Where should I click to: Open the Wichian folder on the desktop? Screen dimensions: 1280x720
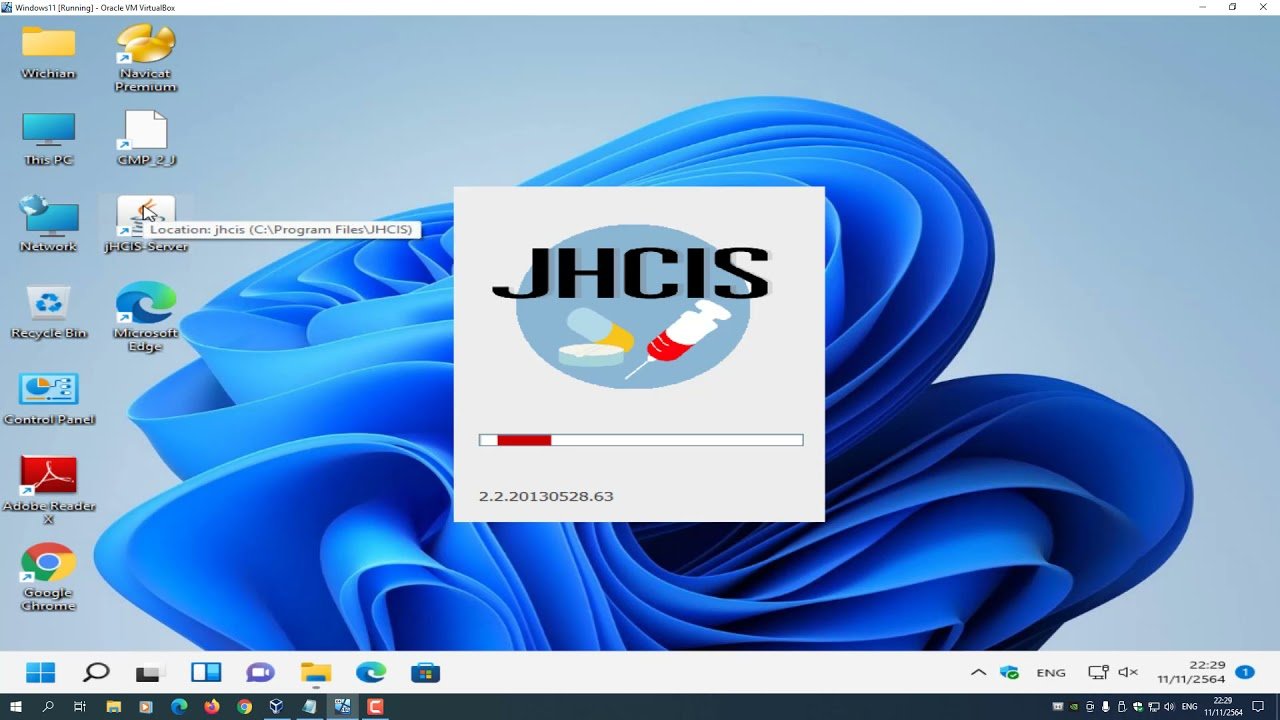[47, 45]
